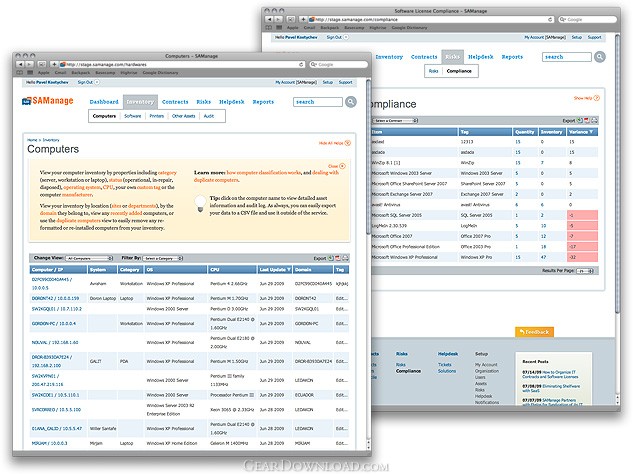The width and height of the screenshot is (633, 474).
Task: Sort by the Variance column header
Action: point(582,132)
